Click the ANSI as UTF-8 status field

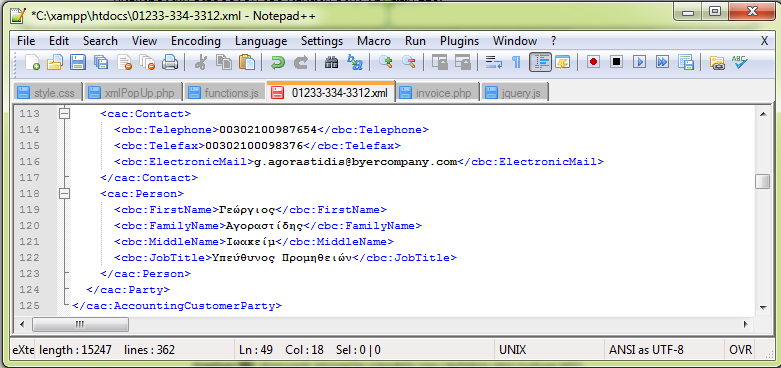[x=663, y=350]
